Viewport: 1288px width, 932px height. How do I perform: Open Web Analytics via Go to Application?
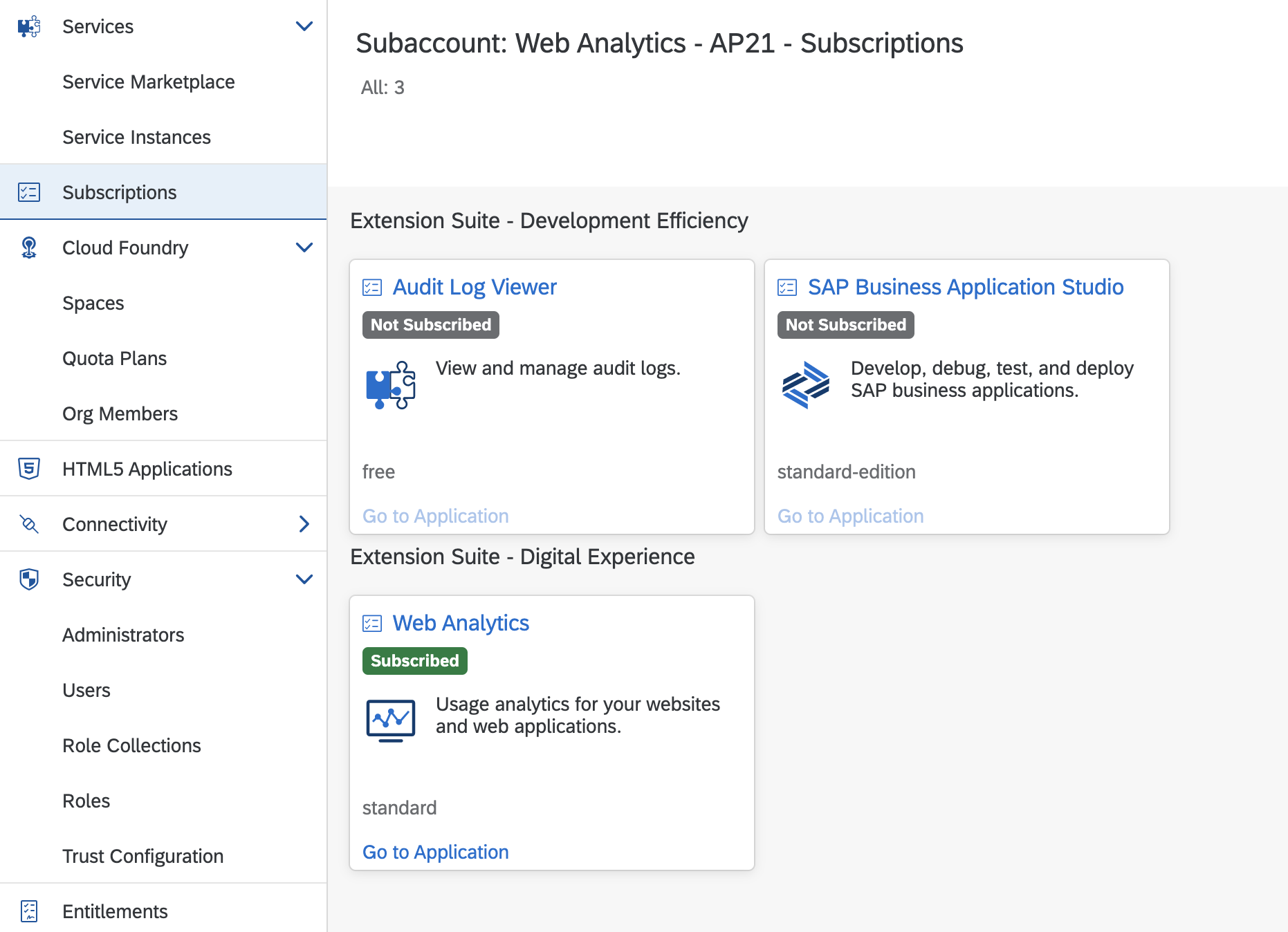coord(436,852)
